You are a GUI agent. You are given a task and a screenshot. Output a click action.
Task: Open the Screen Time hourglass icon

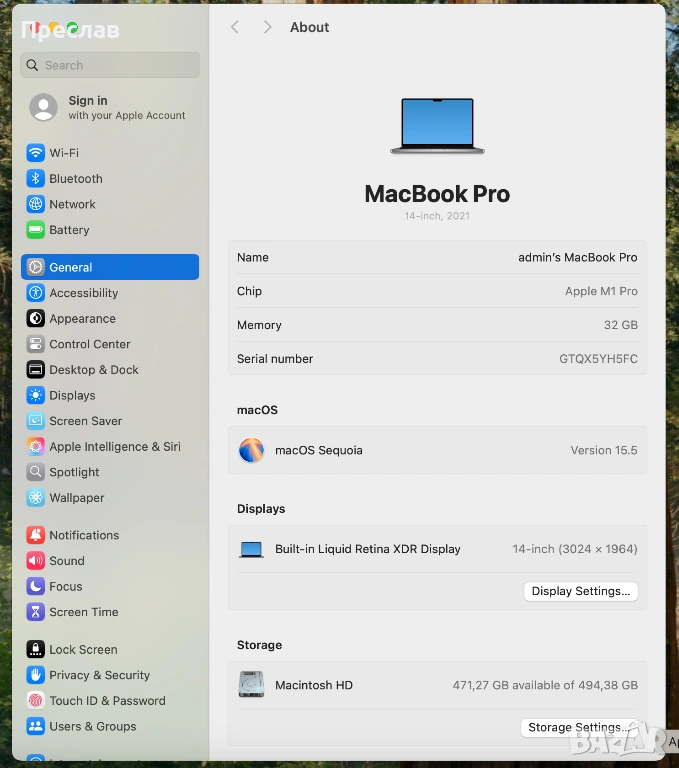(x=36, y=612)
